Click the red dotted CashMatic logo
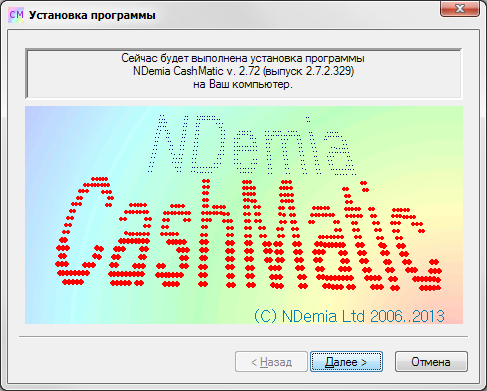The height and width of the screenshot is (391, 487). [x=248, y=234]
